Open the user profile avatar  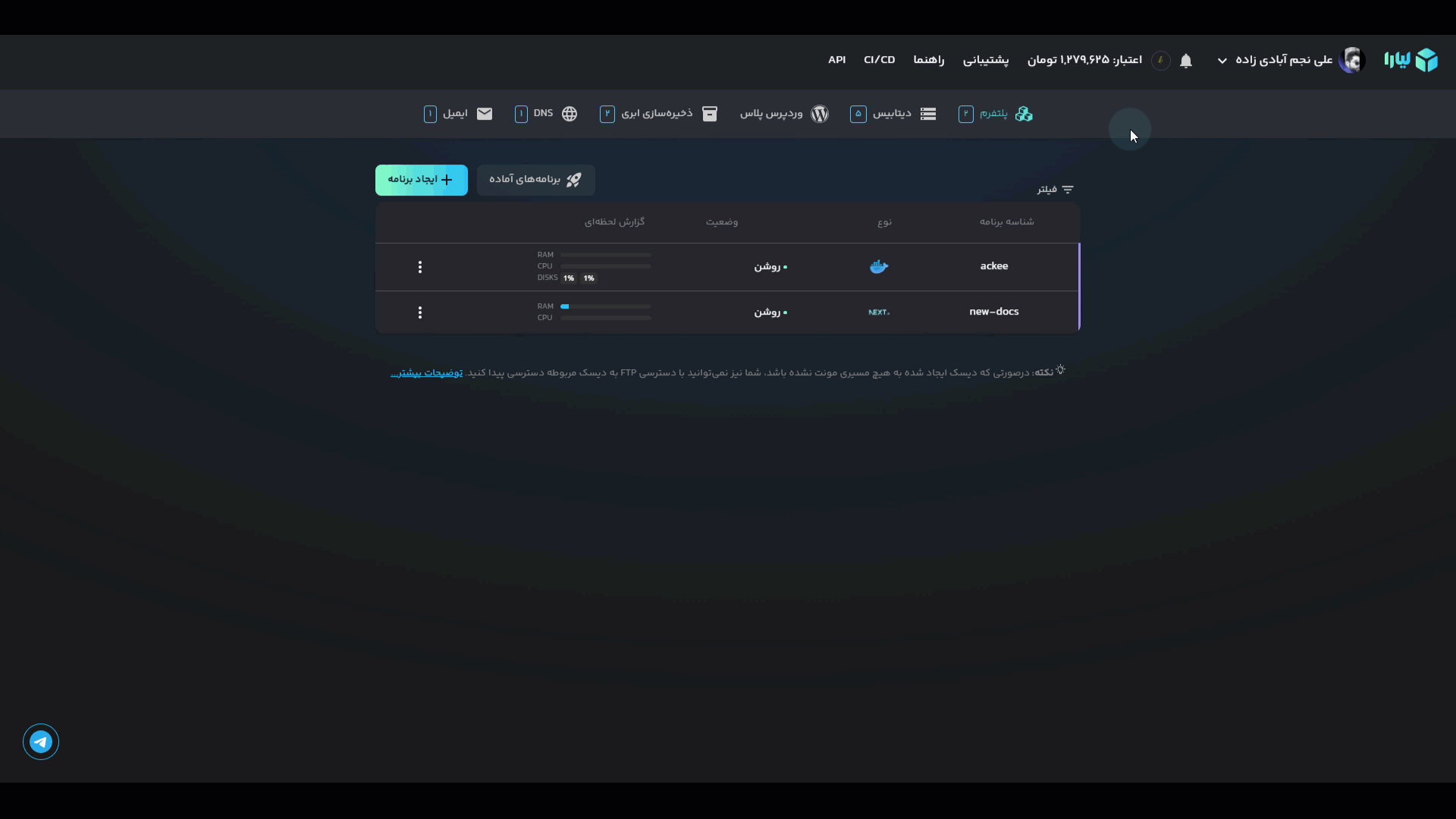[1351, 60]
